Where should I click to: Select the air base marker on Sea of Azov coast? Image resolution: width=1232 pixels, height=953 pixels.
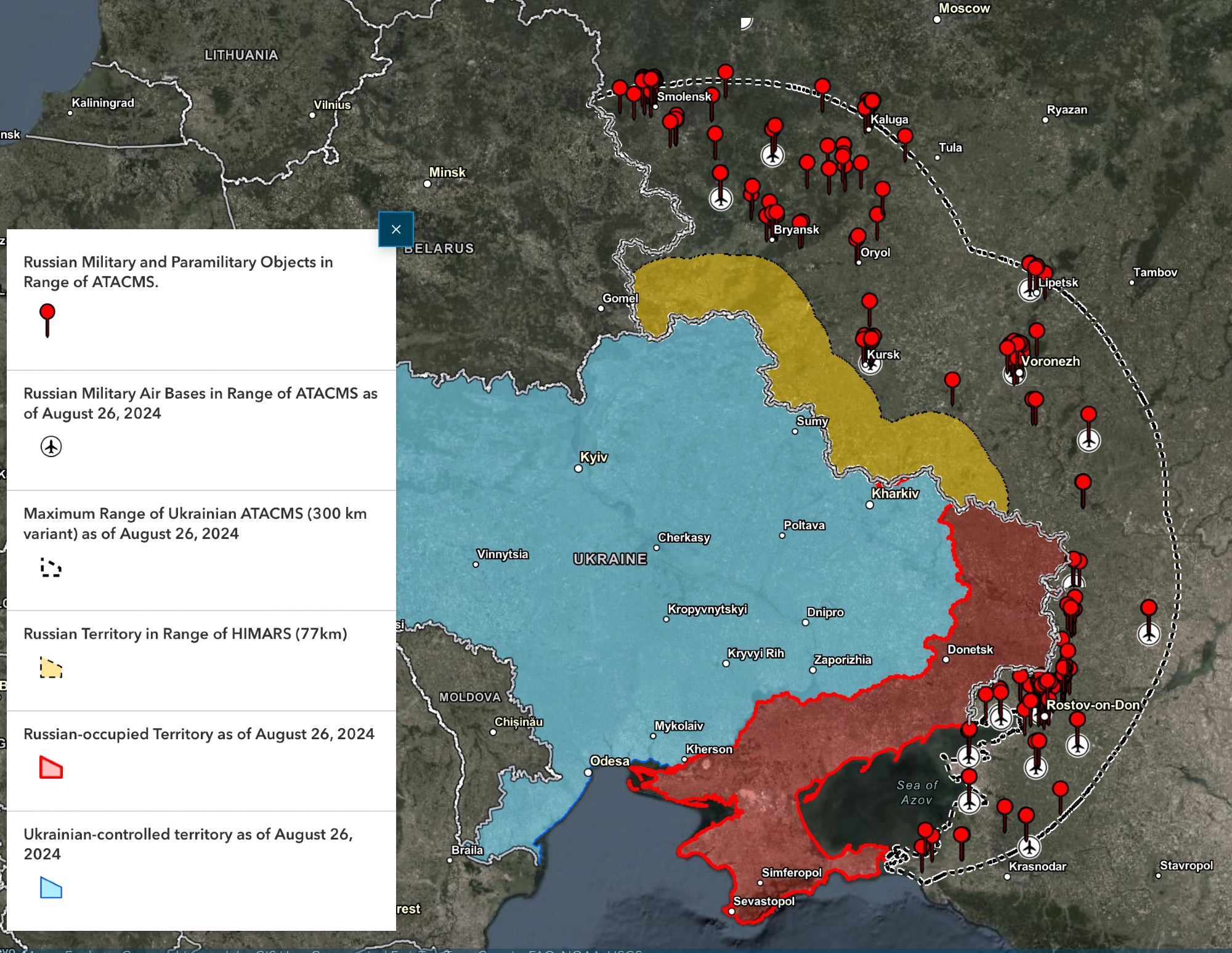pyautogui.click(x=970, y=803)
